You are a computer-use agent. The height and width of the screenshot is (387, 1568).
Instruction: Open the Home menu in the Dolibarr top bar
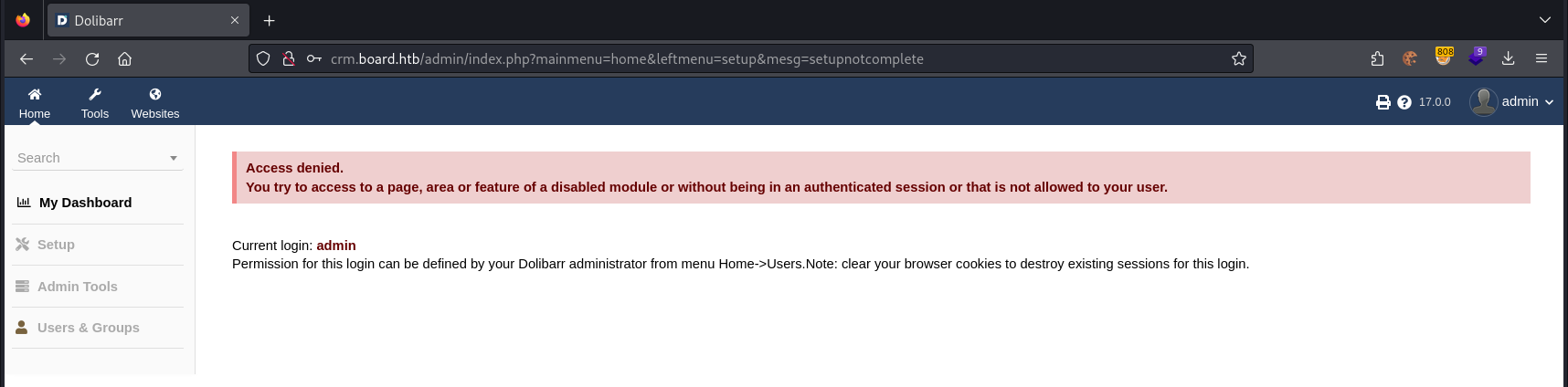tap(35, 103)
